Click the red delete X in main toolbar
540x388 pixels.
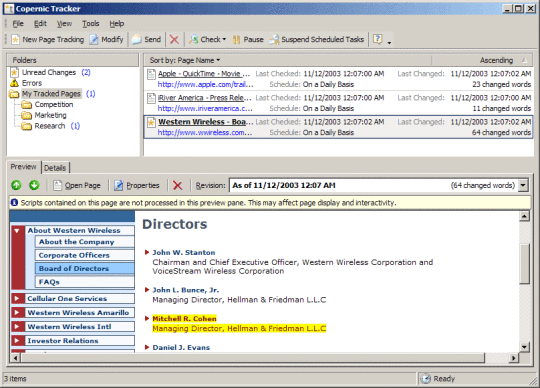(x=174, y=40)
